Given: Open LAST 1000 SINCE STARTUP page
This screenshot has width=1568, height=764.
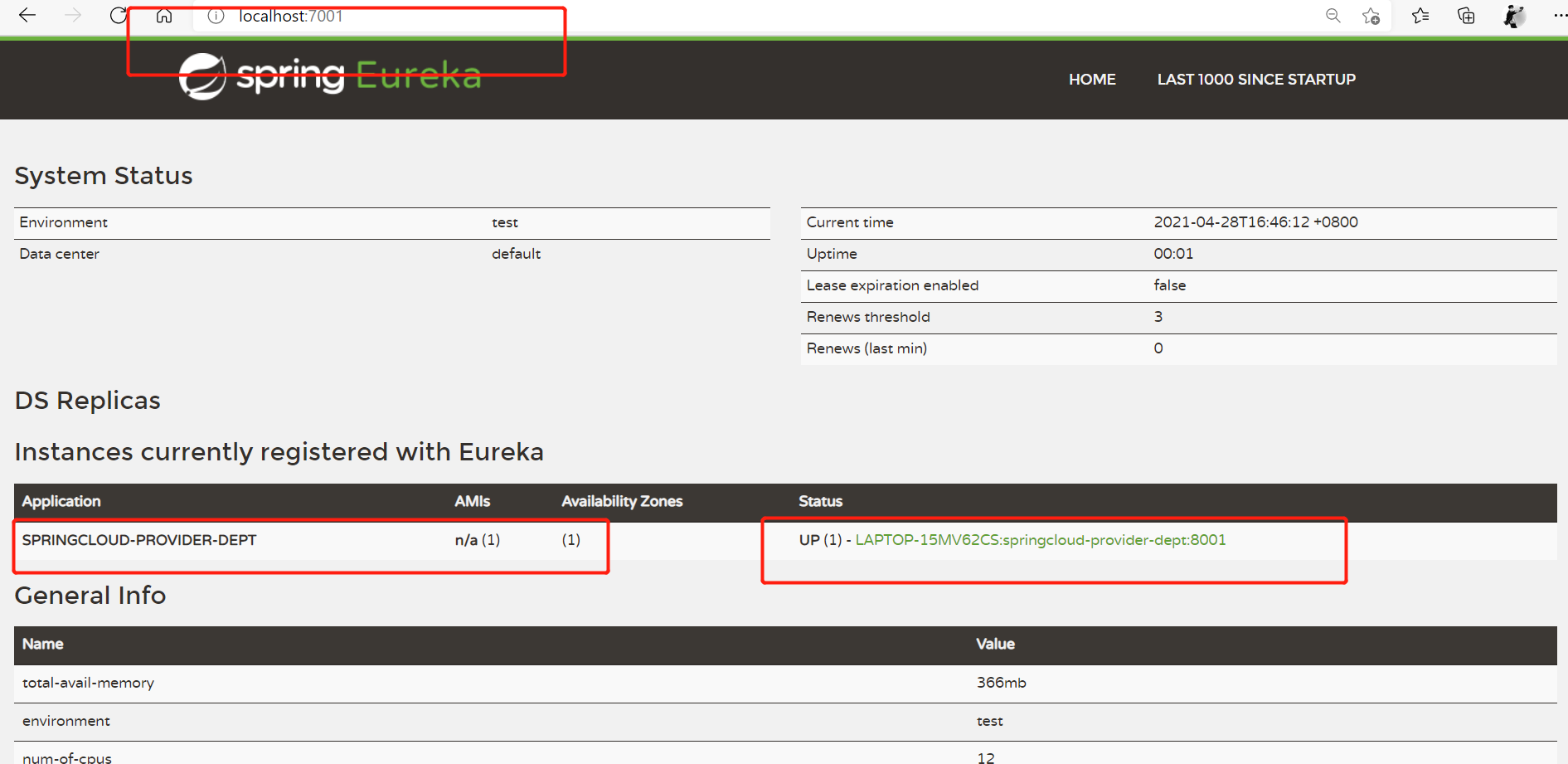Looking at the screenshot, I should [1256, 80].
